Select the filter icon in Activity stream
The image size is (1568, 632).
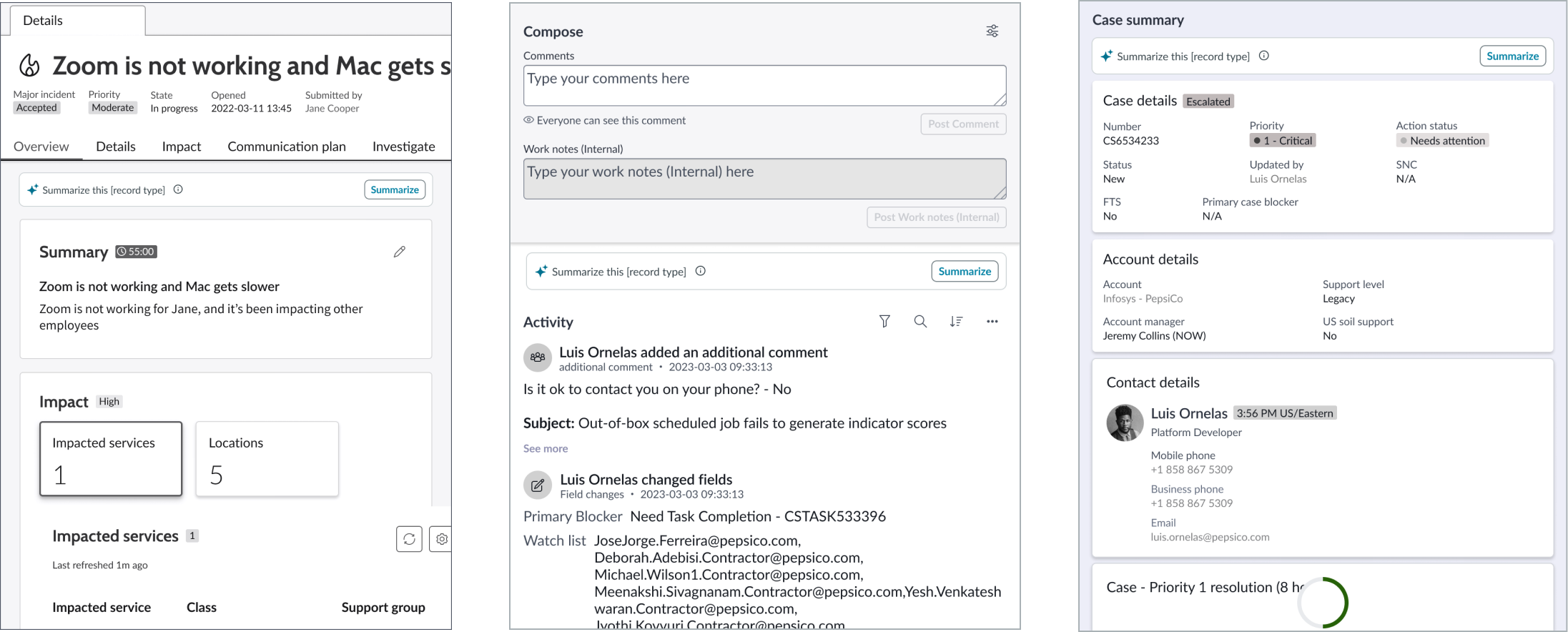pyautogui.click(x=884, y=321)
